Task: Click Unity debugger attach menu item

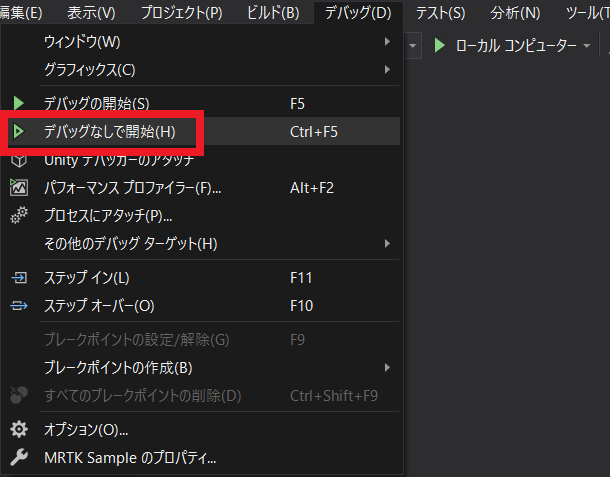Action: click(202, 160)
